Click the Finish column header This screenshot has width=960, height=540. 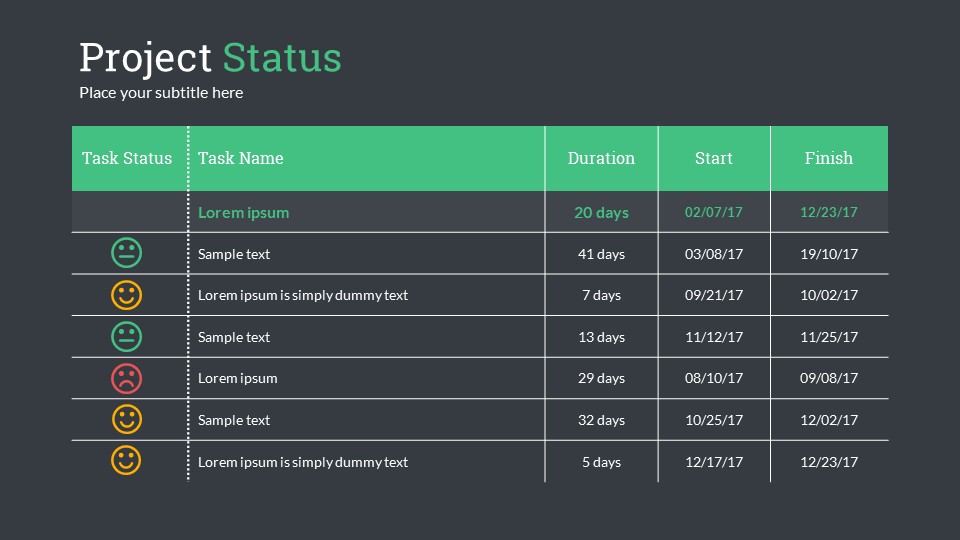point(829,158)
